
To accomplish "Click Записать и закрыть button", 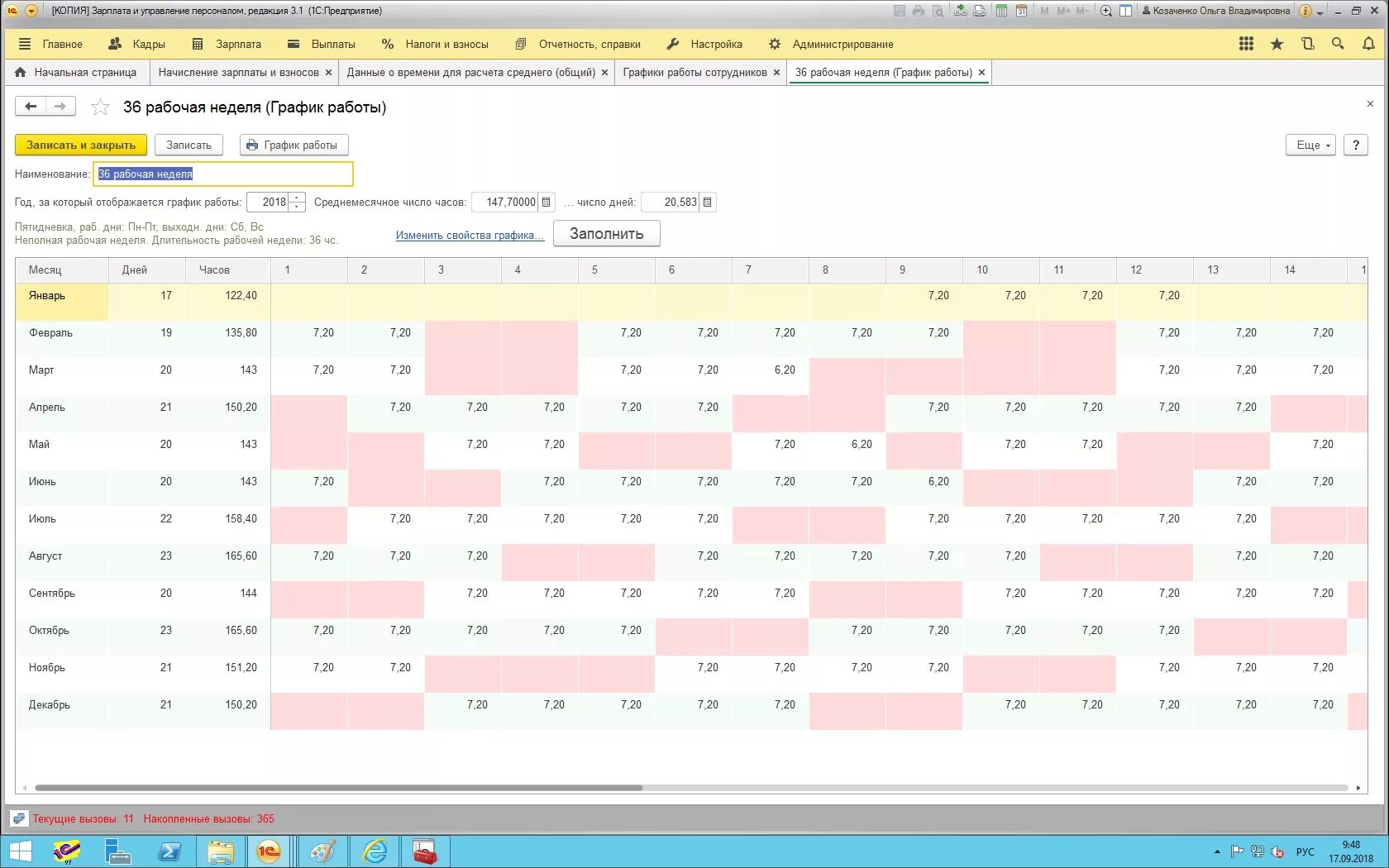I will 81,145.
